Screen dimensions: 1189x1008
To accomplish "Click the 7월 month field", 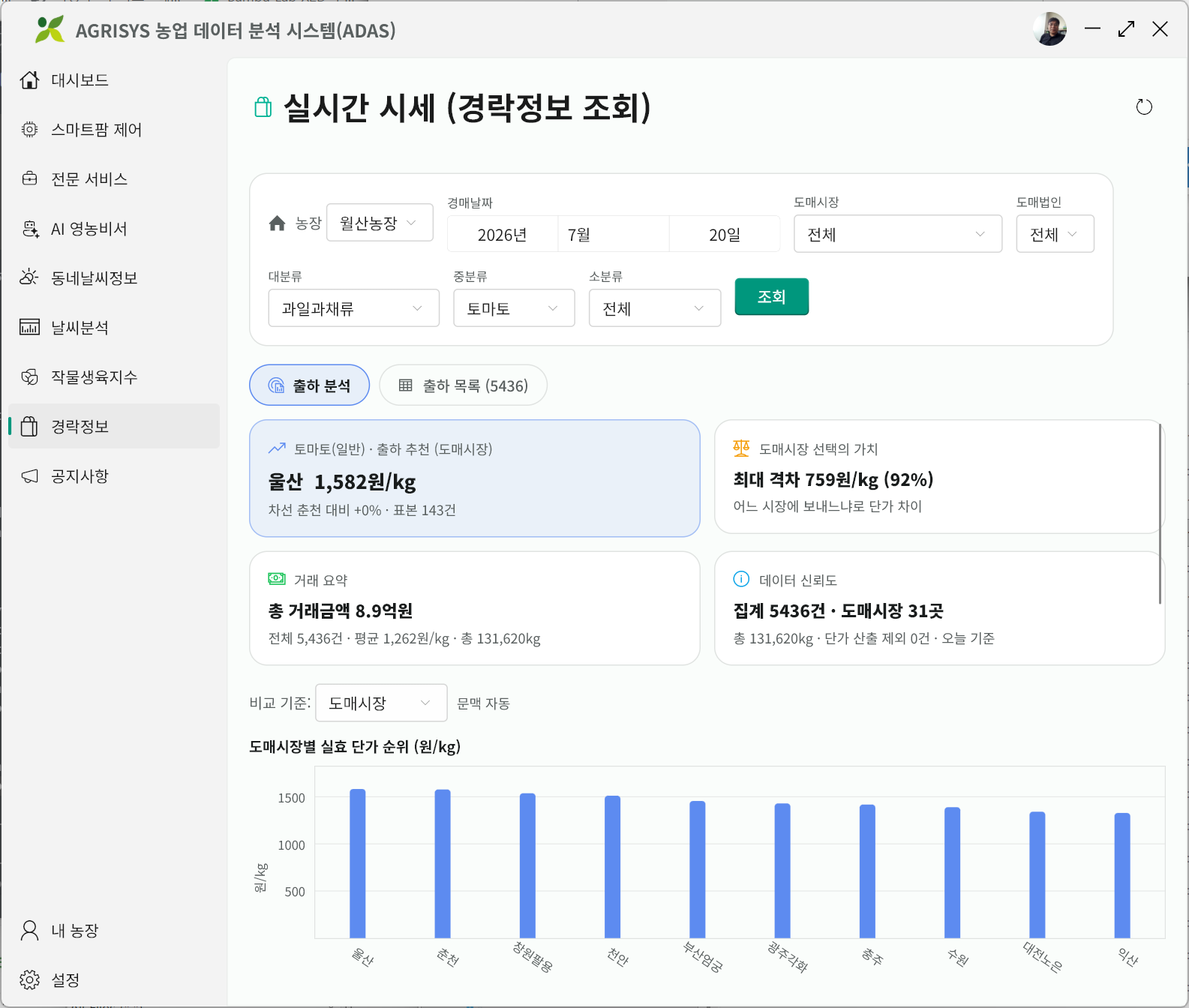I will coord(614,235).
